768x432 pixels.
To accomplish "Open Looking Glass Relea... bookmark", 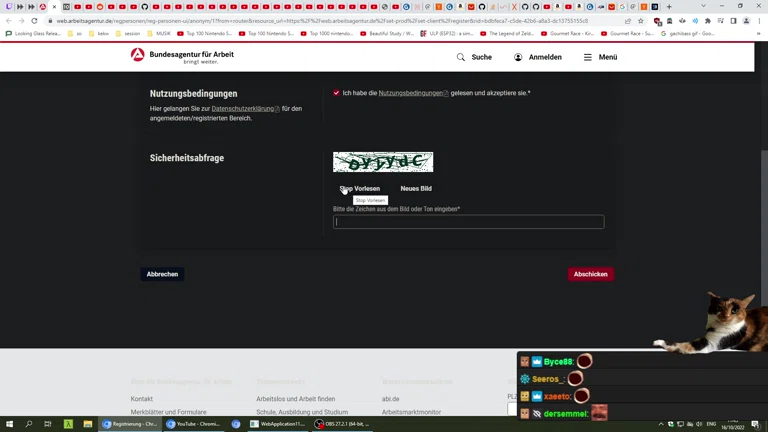I will [x=33, y=34].
